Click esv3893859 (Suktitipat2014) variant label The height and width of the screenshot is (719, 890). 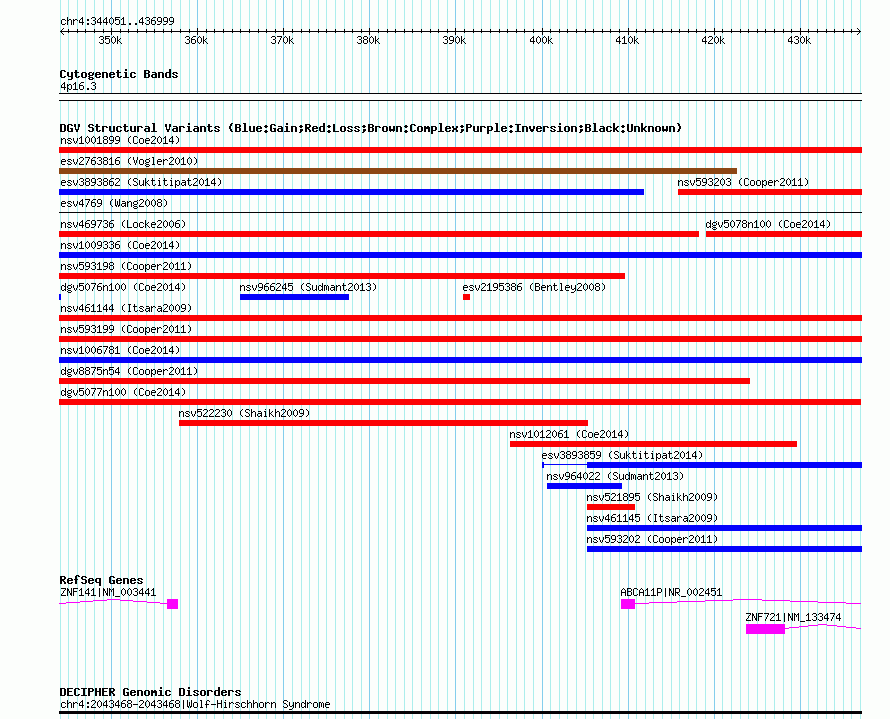[622, 455]
